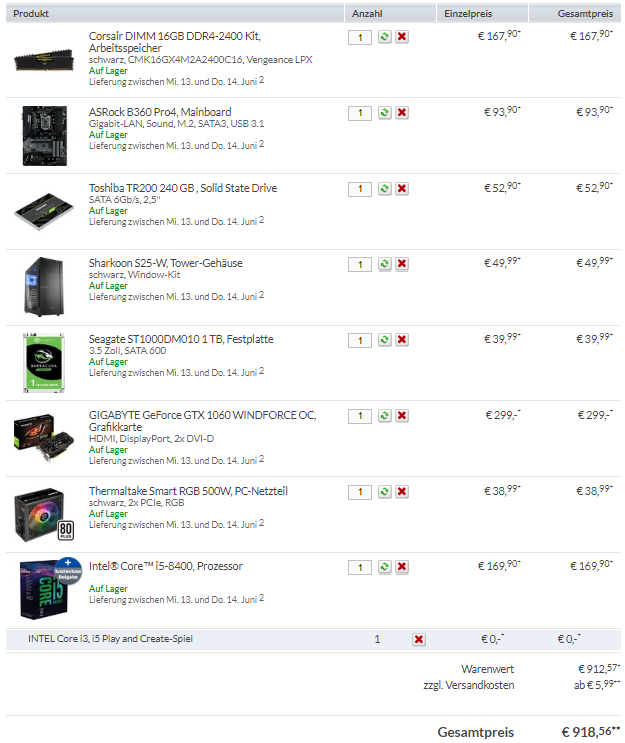Viewport: 625px width, 743px height.
Task: Click the Gesamtpreis column header
Action: (x=585, y=14)
